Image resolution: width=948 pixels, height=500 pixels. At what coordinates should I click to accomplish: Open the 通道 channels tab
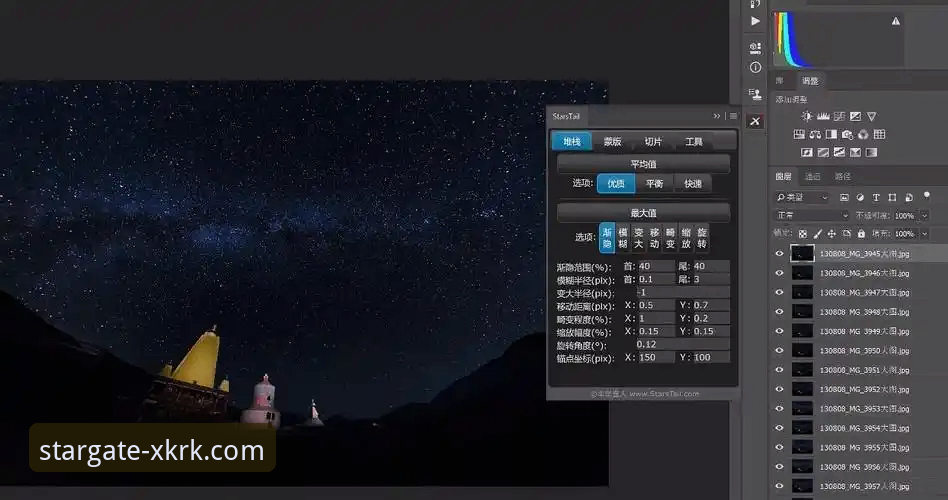point(813,177)
